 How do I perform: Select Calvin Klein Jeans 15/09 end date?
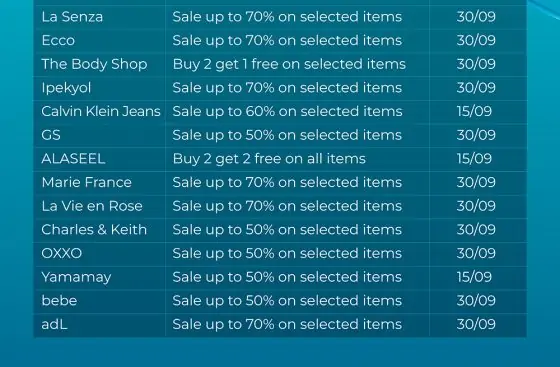pos(474,111)
